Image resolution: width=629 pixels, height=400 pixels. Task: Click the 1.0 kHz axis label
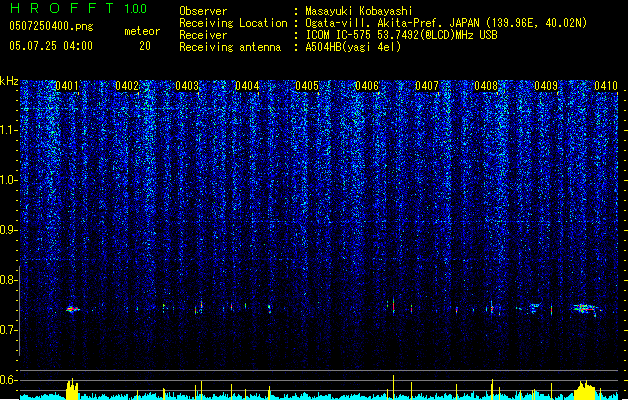tap(8, 180)
